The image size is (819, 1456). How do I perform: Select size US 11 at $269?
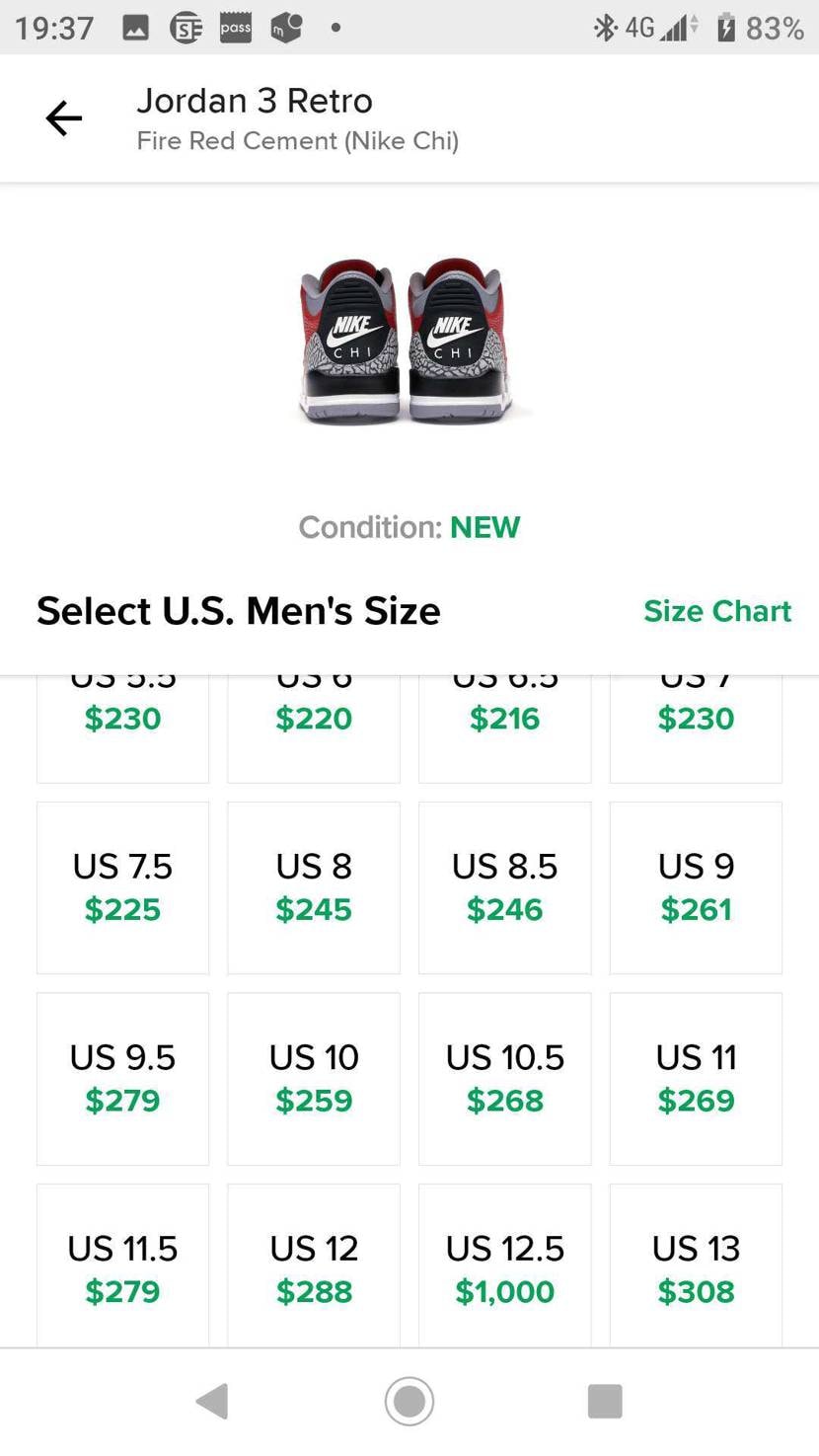click(x=697, y=1079)
